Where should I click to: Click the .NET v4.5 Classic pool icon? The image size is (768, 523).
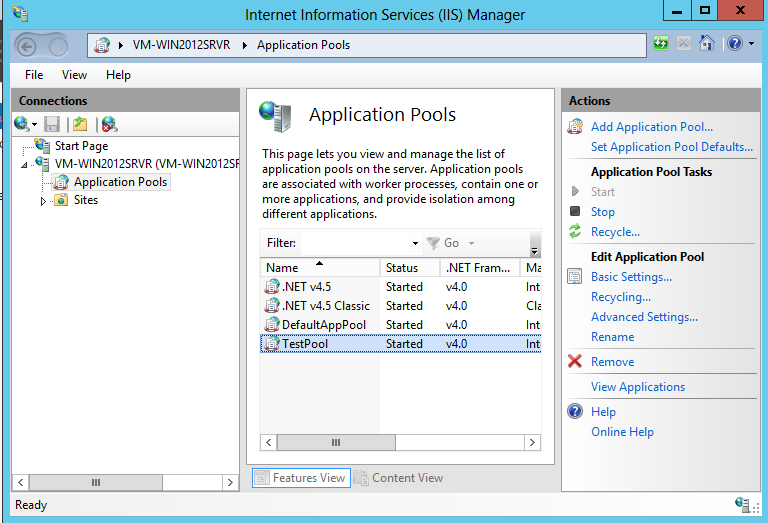272,306
